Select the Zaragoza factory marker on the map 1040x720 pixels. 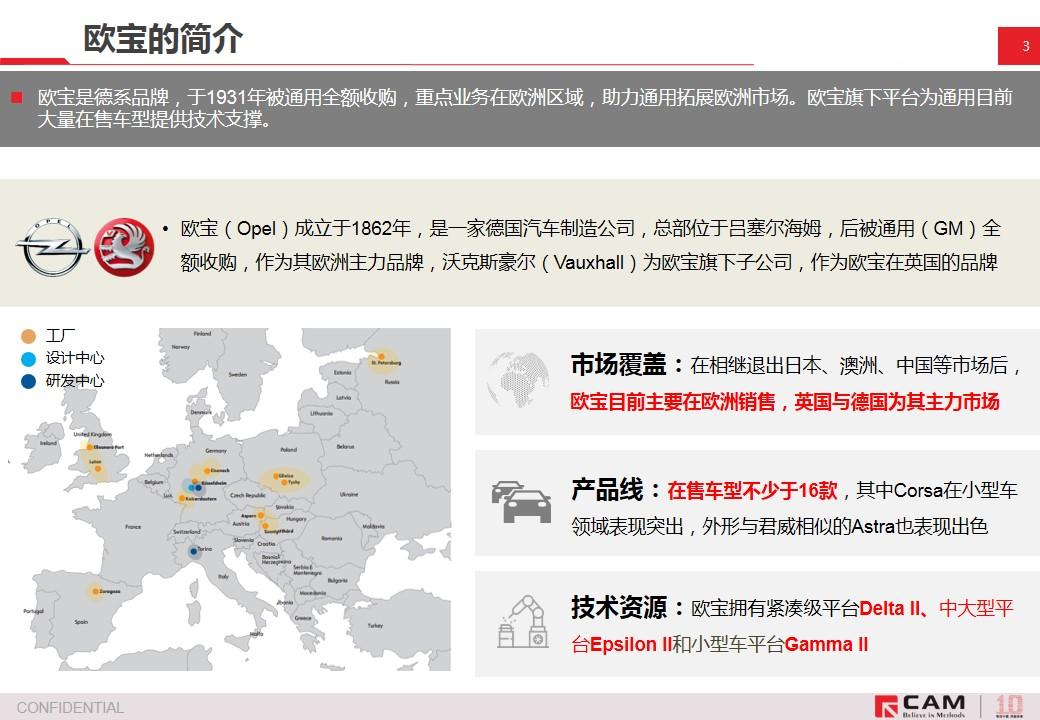tap(96, 591)
